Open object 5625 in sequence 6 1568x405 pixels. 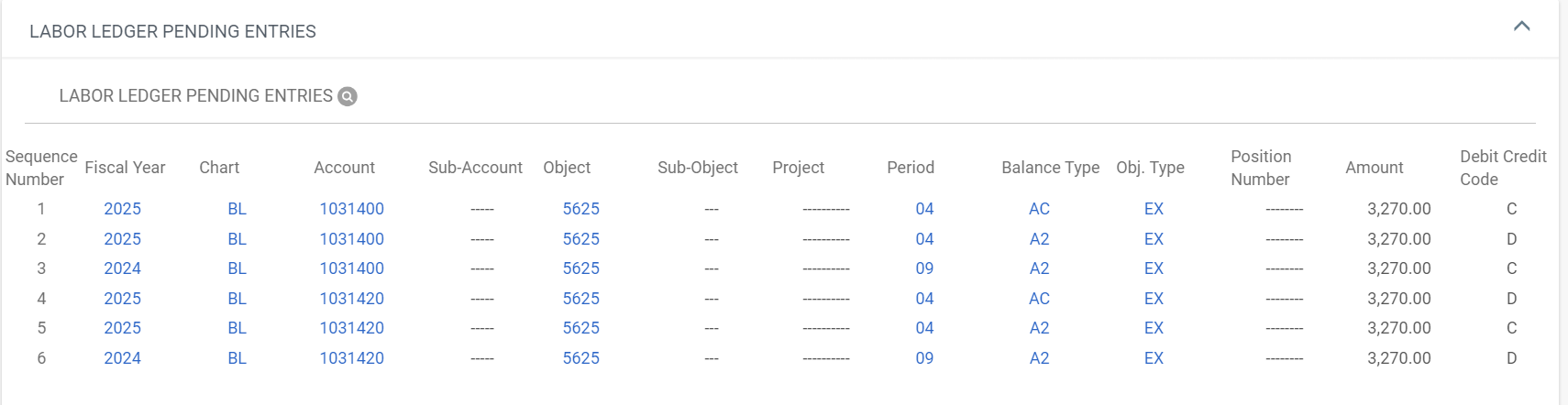580,358
